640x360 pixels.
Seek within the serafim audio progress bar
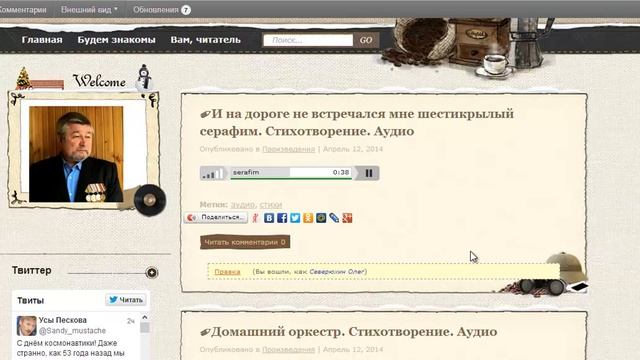tap(291, 173)
